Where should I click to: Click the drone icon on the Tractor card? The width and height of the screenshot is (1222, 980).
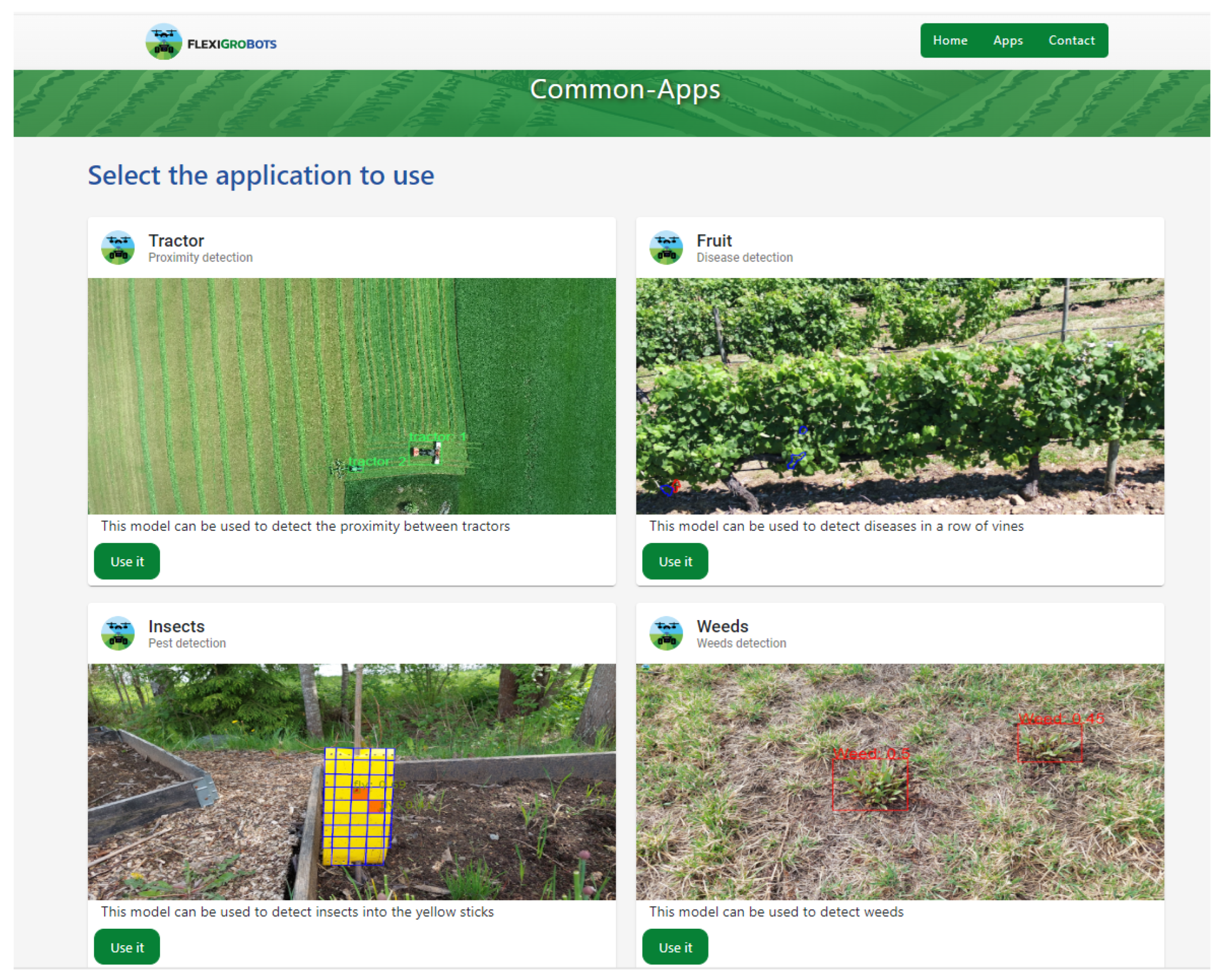pos(118,247)
